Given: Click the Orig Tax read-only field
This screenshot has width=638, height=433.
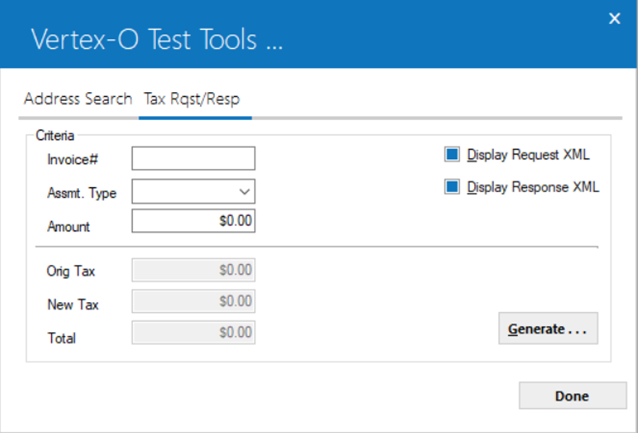Looking at the screenshot, I should pos(193,270).
